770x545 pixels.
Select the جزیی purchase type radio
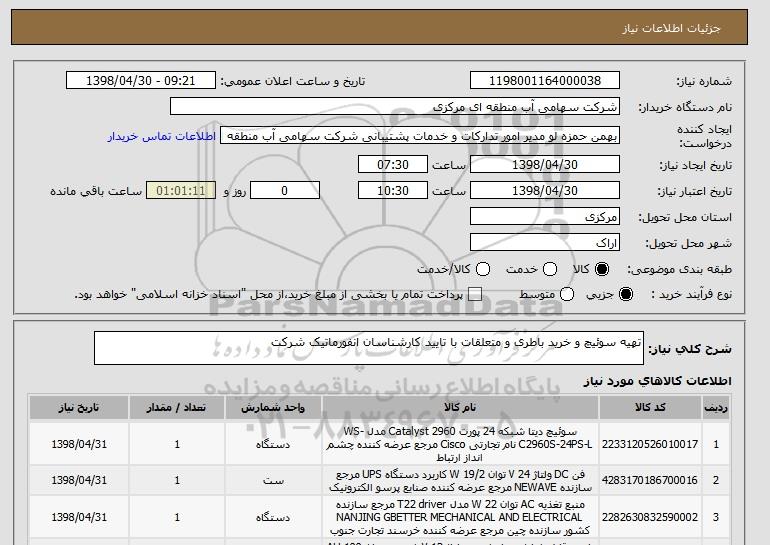(626, 295)
